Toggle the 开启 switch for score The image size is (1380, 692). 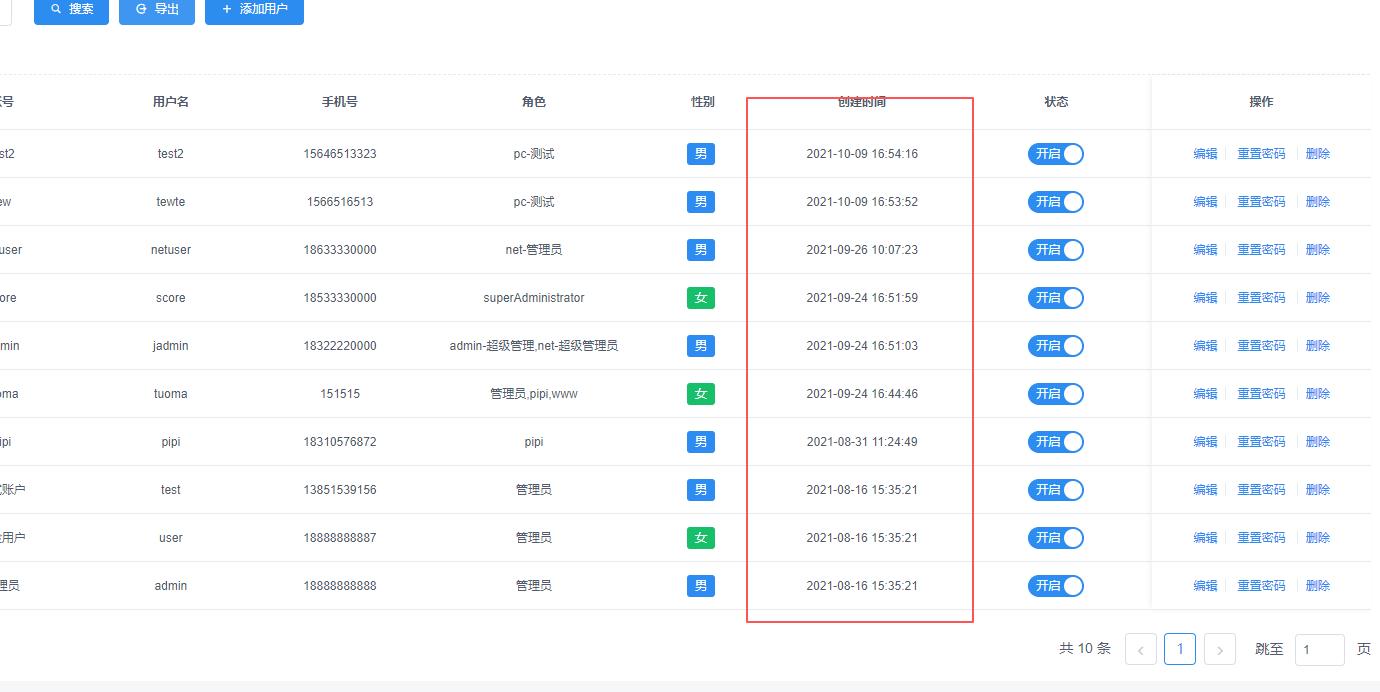(1056, 298)
